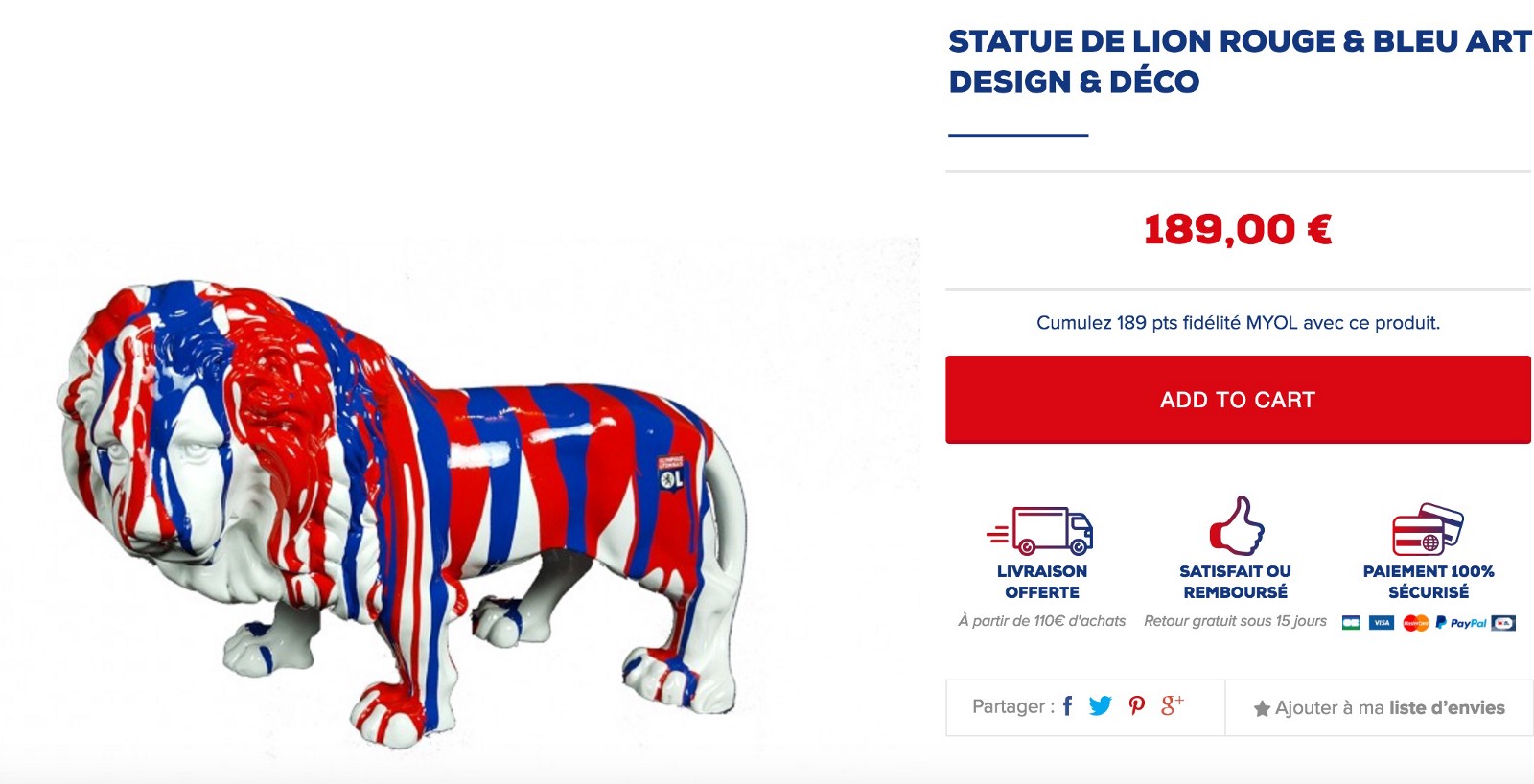Tweet this product via Twitter icon

pos(1100,706)
